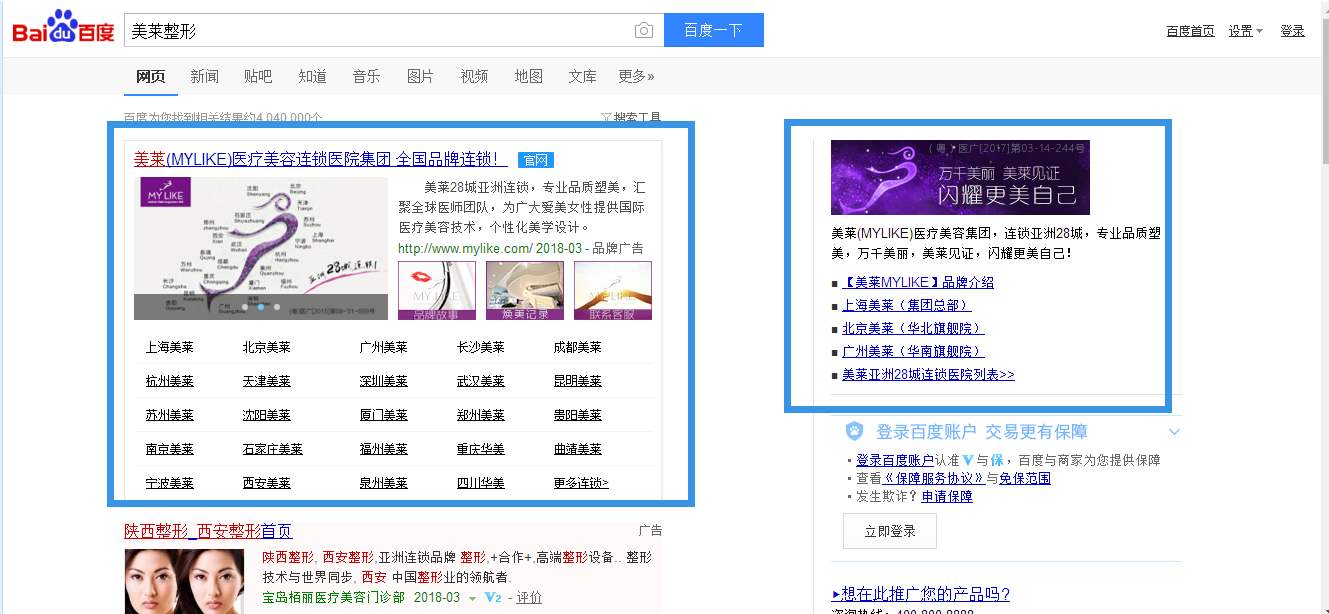Open 更多连锁> link
The width and height of the screenshot is (1329, 614).
coord(581,483)
